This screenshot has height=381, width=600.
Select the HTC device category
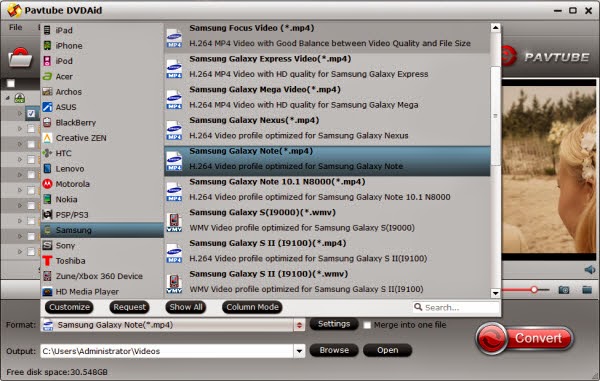[102, 153]
